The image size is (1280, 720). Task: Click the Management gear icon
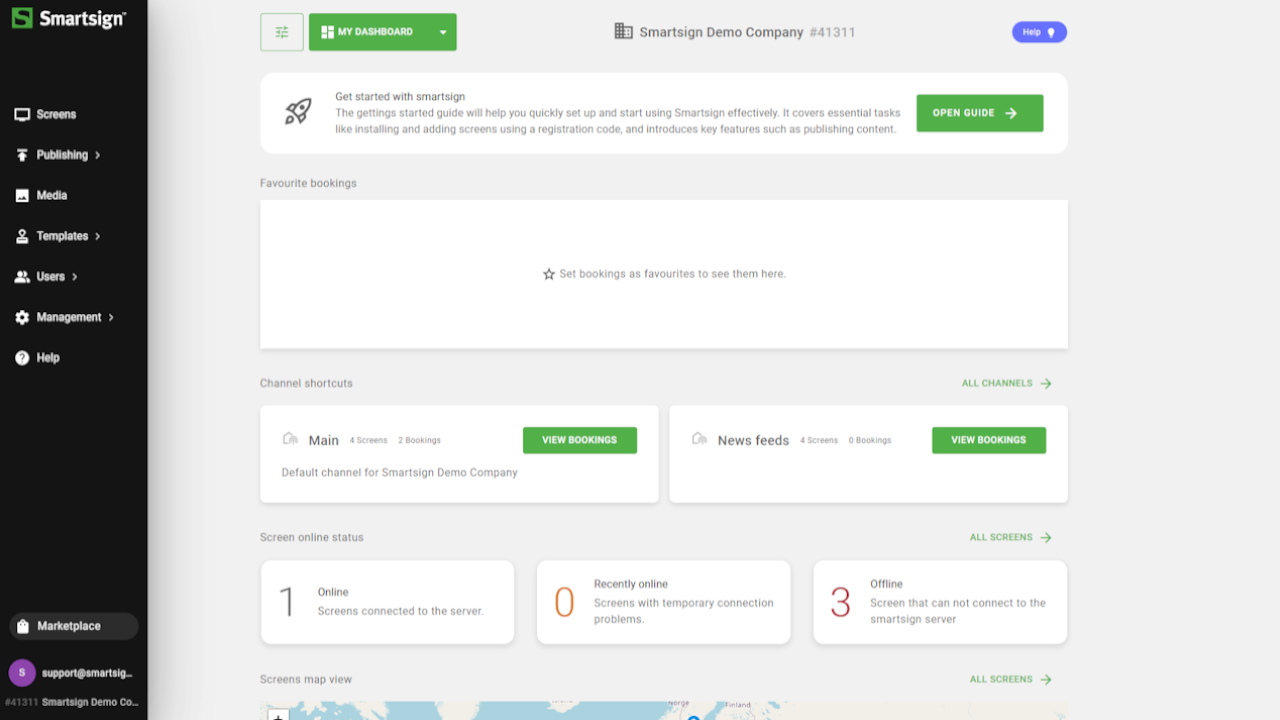[22, 318]
